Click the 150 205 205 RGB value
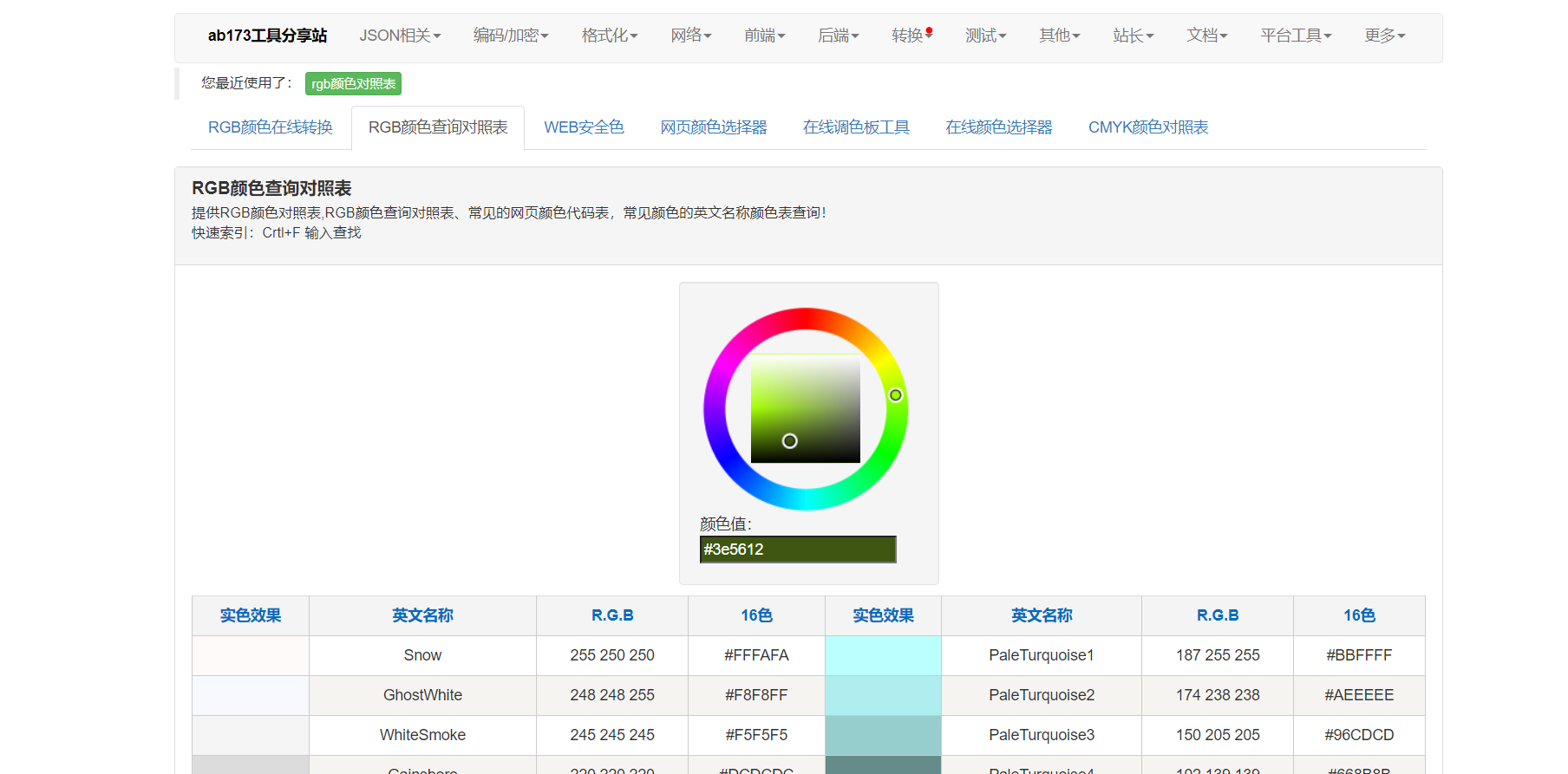This screenshot has width=1568, height=774. [1218, 735]
